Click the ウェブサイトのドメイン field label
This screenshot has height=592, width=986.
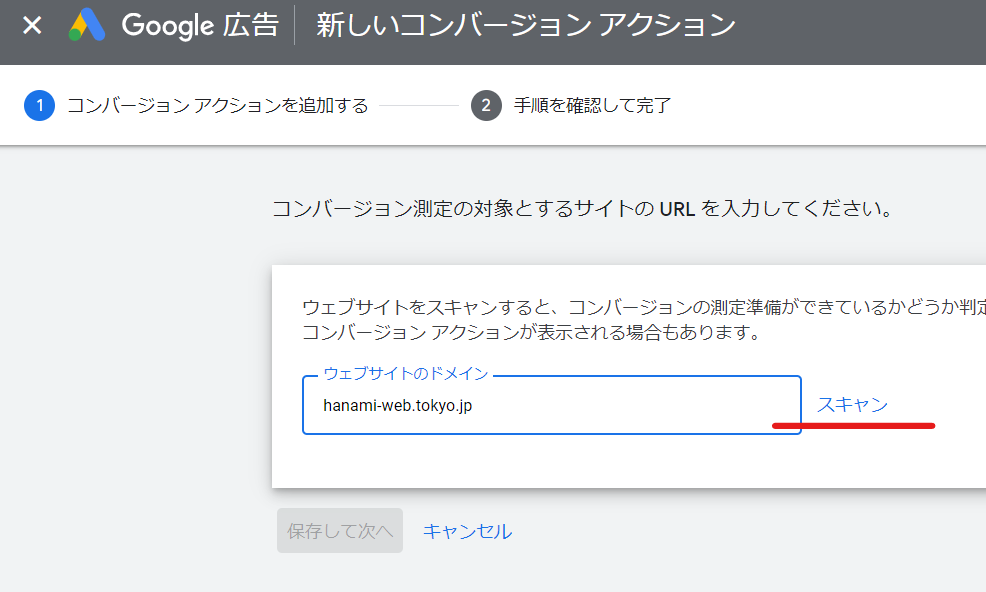click(405, 374)
